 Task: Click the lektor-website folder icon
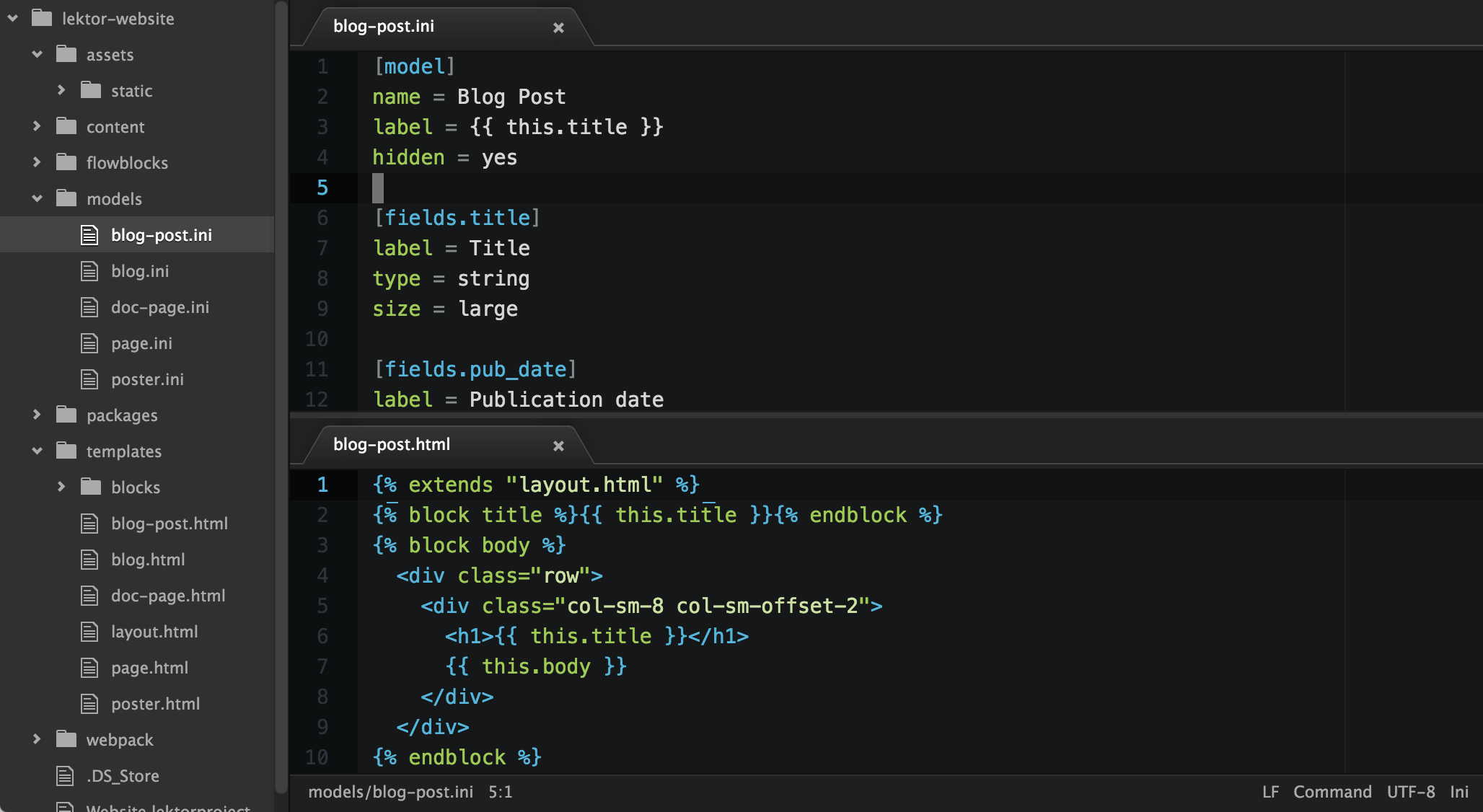tap(42, 18)
